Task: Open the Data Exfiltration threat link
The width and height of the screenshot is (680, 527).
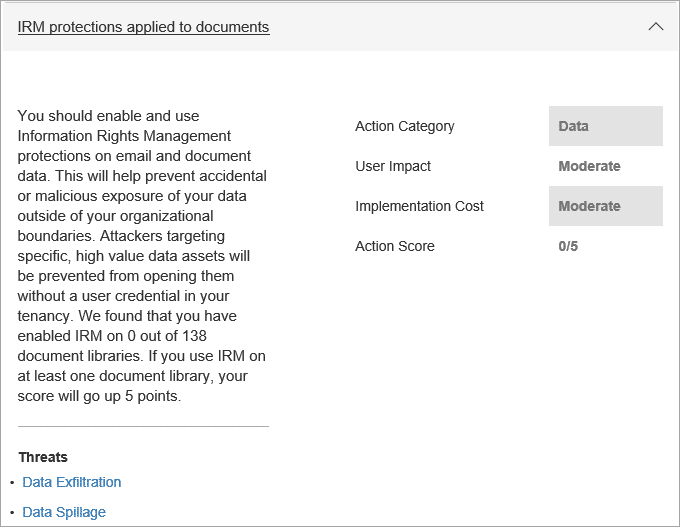Action: point(72,482)
